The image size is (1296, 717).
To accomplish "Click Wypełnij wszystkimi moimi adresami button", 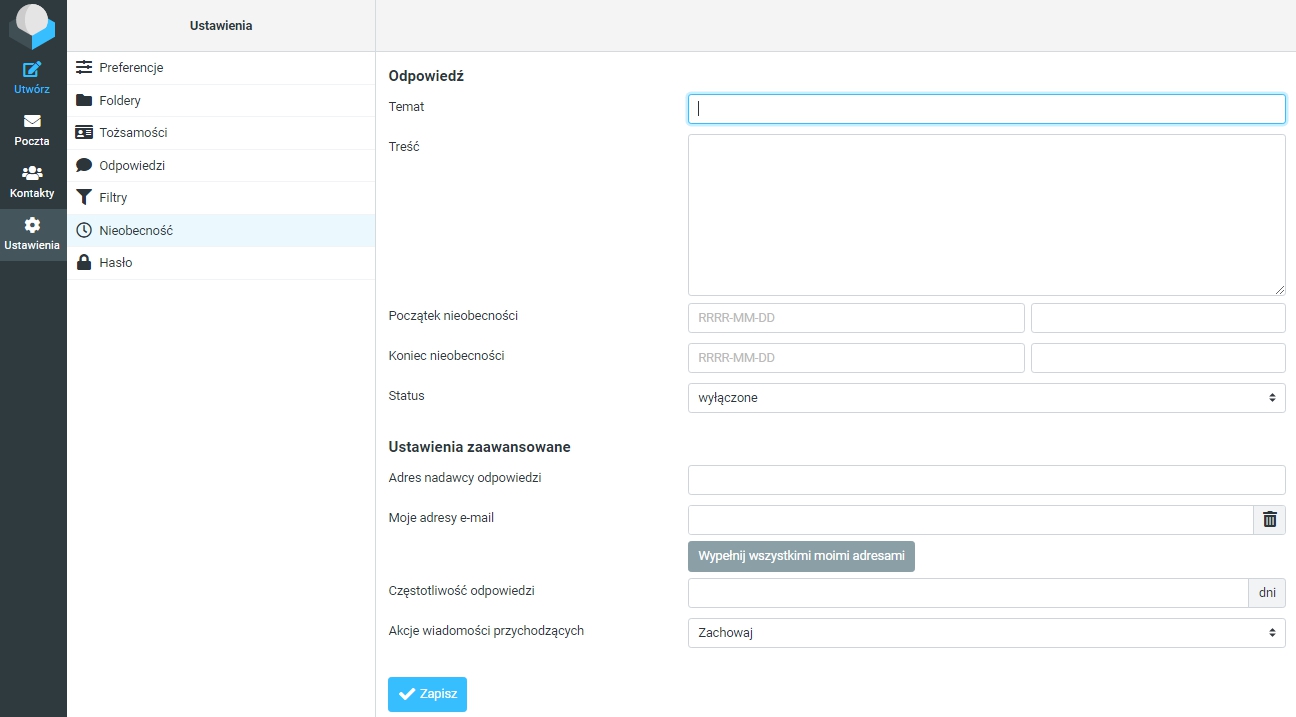I will click(801, 556).
